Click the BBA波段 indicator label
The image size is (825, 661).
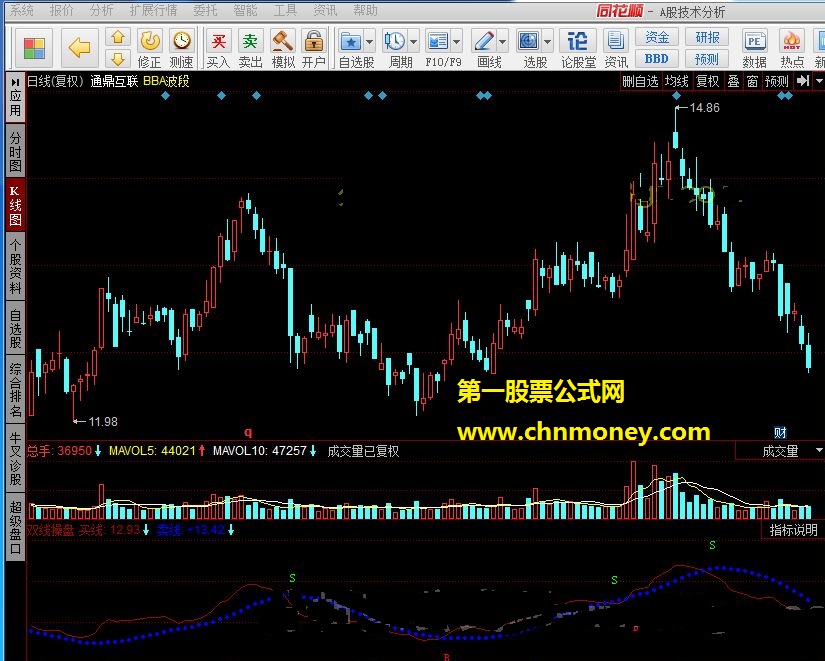tap(166, 81)
